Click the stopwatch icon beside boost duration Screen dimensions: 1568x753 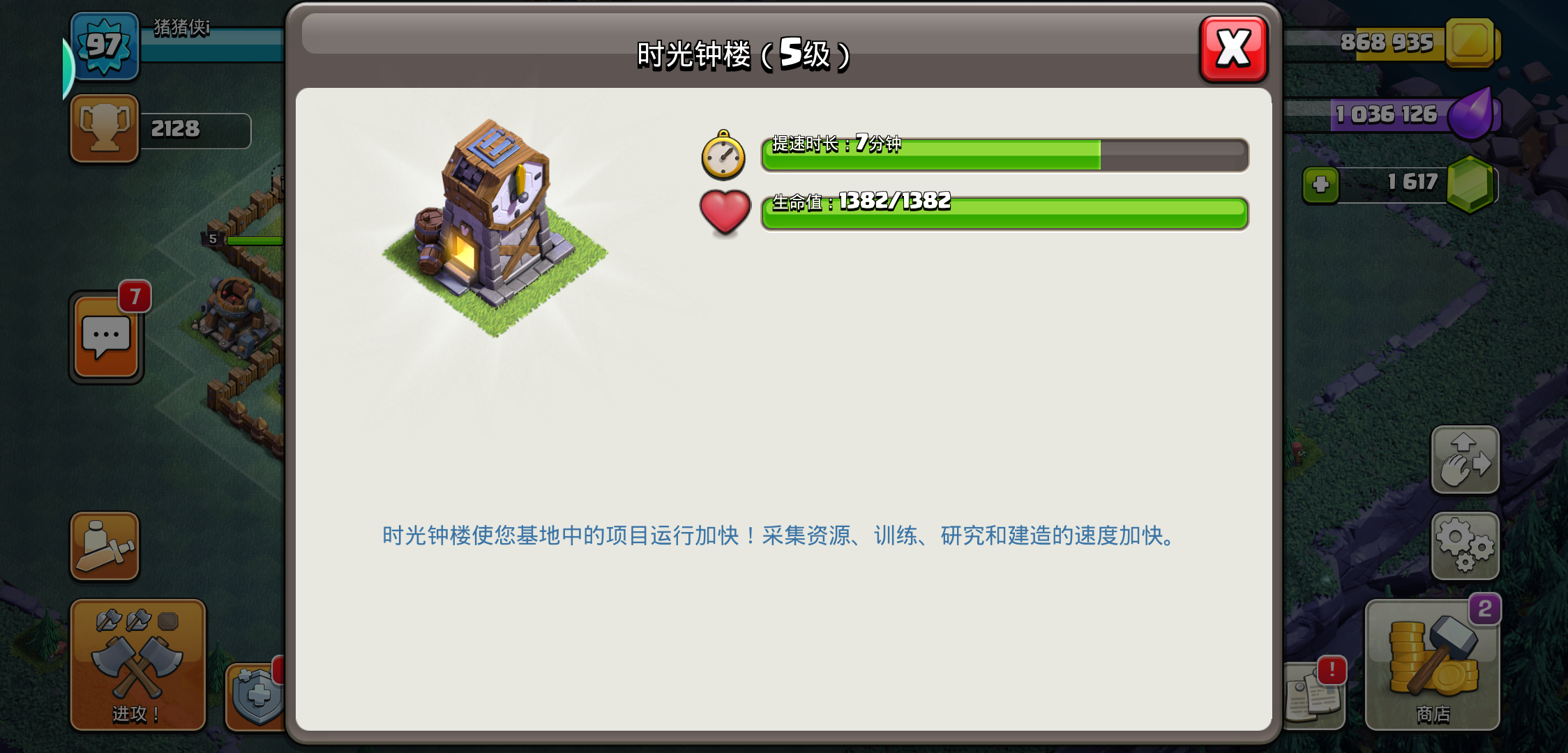723,155
